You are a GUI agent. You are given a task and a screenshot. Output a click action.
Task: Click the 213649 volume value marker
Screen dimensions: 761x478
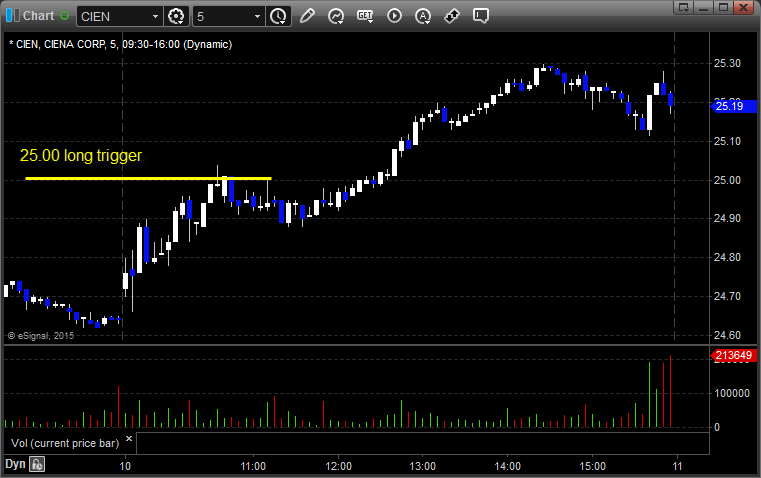click(x=734, y=355)
